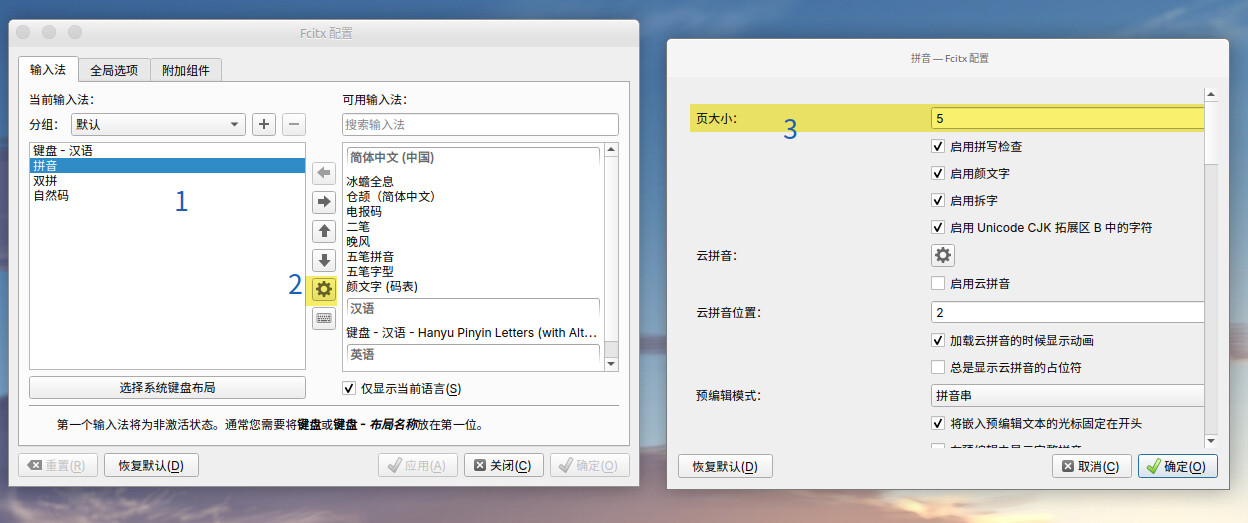Toggle 启用拼写检查 checkbox
The width and height of the screenshot is (1248, 523).
938,146
